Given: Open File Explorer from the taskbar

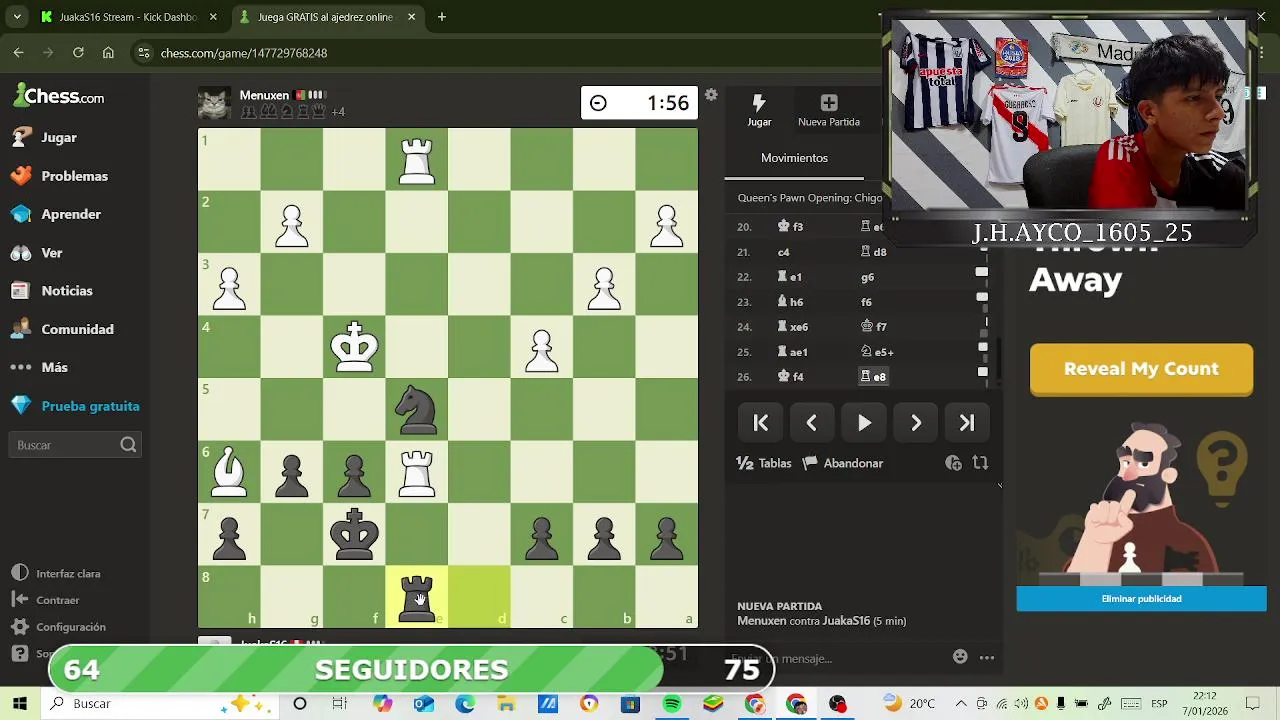Looking at the screenshot, I should click(x=507, y=704).
